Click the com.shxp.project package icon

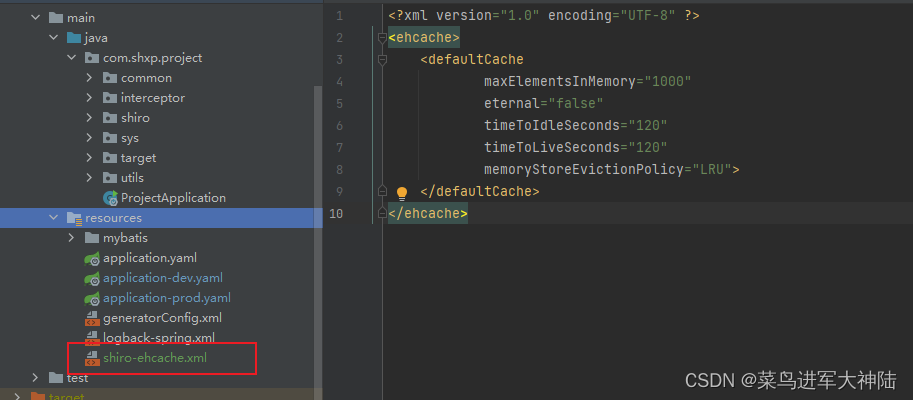point(92,58)
